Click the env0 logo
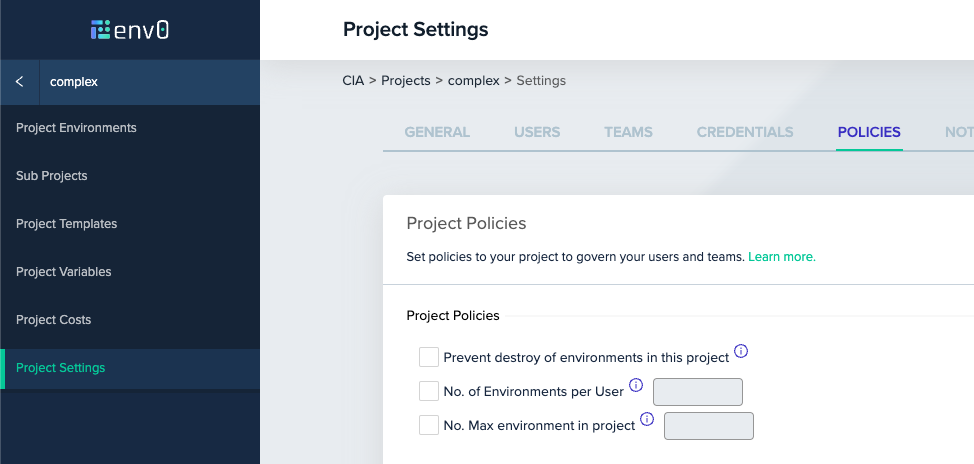The height and width of the screenshot is (464, 974). pyautogui.click(x=129, y=30)
